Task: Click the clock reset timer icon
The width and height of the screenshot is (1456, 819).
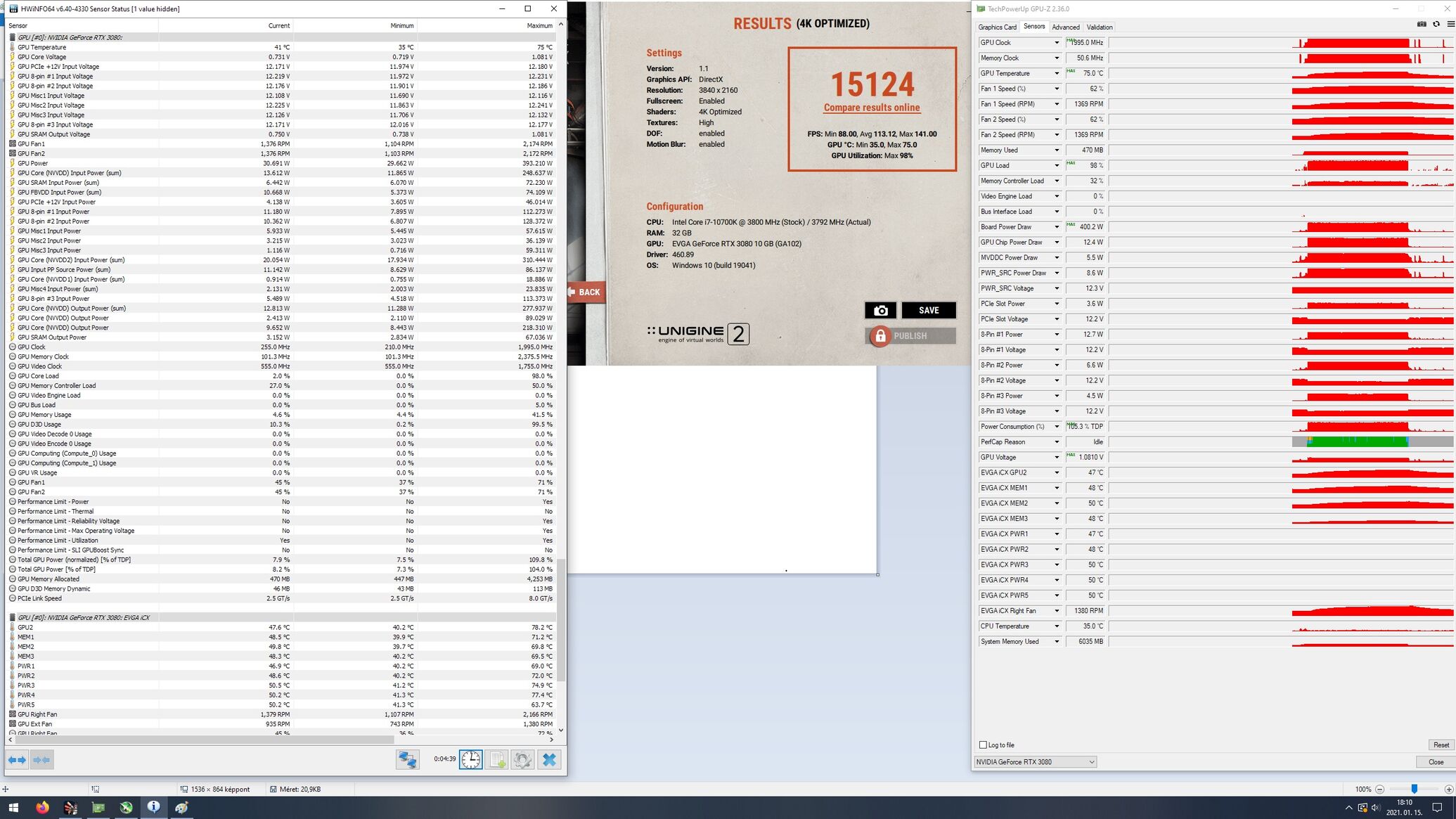Action: [471, 760]
